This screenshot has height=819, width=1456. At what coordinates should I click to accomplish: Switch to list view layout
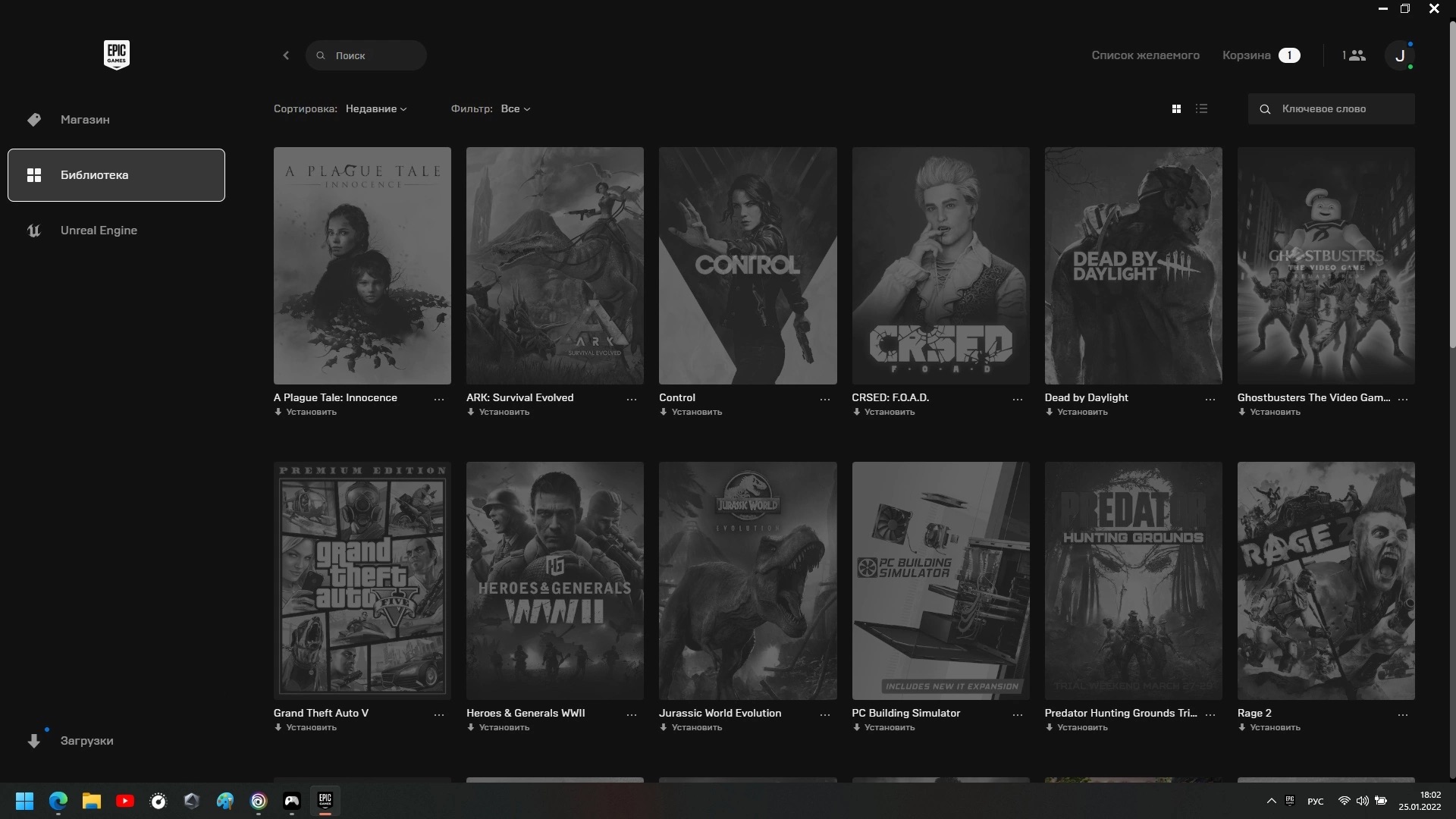pos(1201,109)
